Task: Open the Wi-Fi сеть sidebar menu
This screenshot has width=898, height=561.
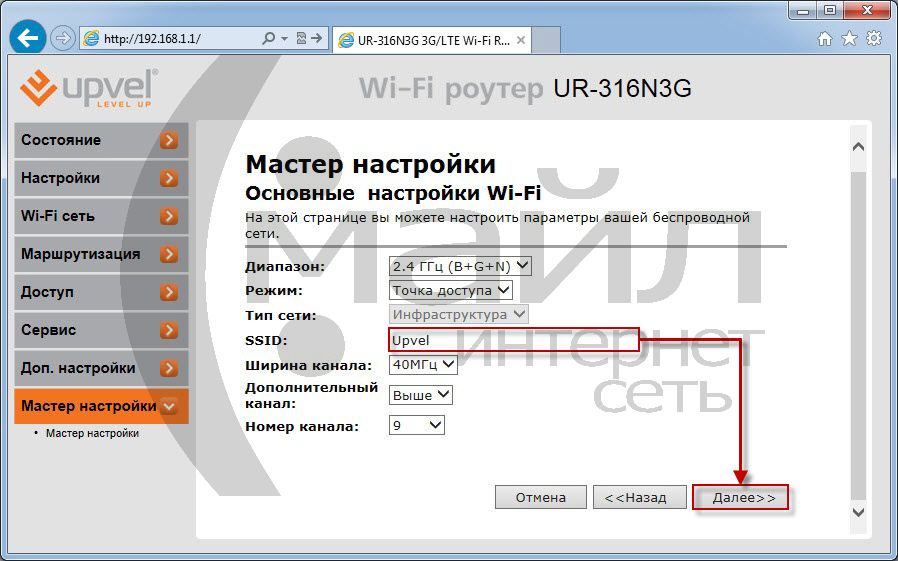Action: tap(101, 216)
